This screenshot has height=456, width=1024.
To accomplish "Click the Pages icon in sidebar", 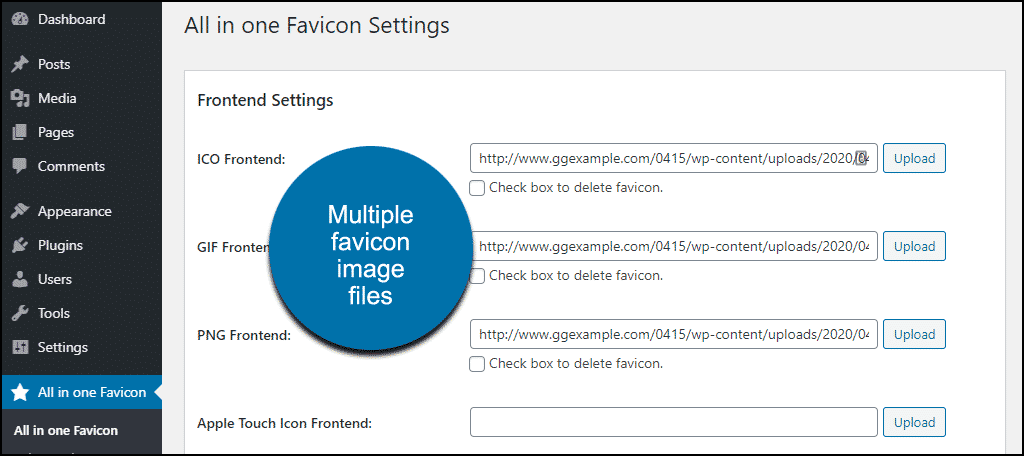I will tap(20, 133).
